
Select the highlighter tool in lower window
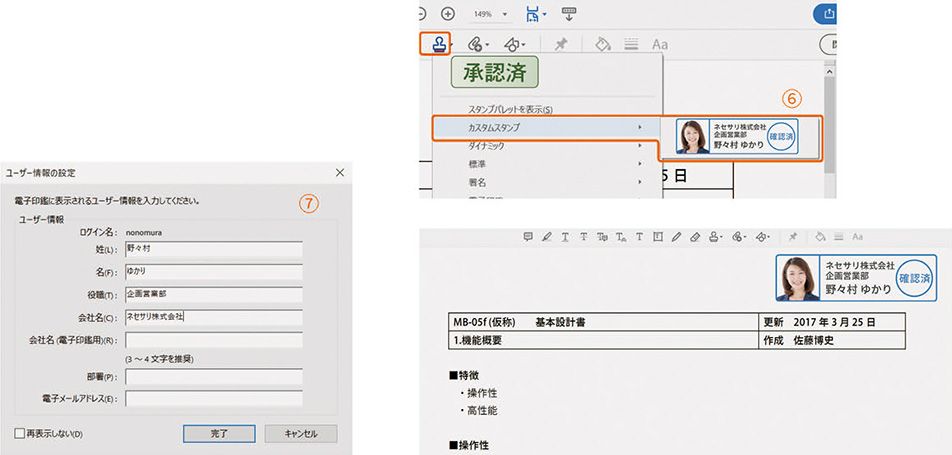546,237
